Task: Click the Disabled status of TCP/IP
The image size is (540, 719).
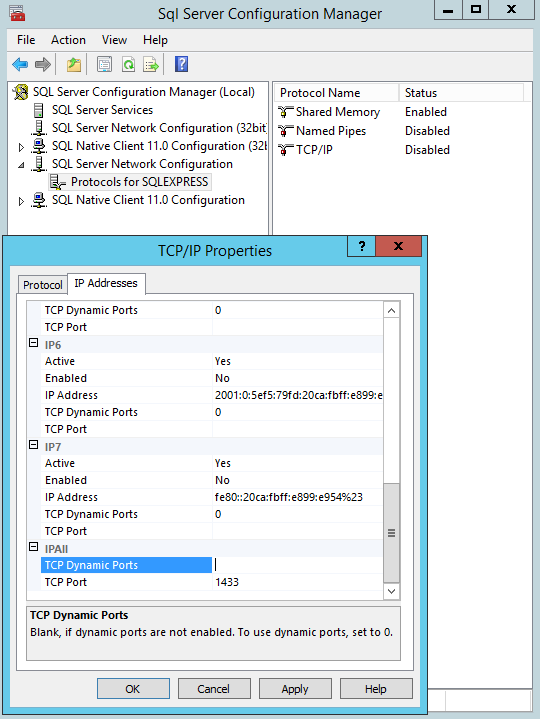Action: coord(427,150)
